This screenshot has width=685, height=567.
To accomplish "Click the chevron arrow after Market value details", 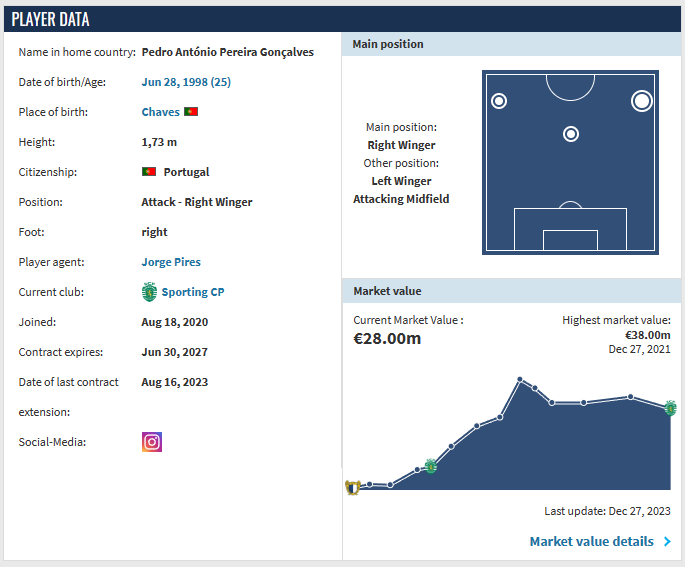I will 667,542.
